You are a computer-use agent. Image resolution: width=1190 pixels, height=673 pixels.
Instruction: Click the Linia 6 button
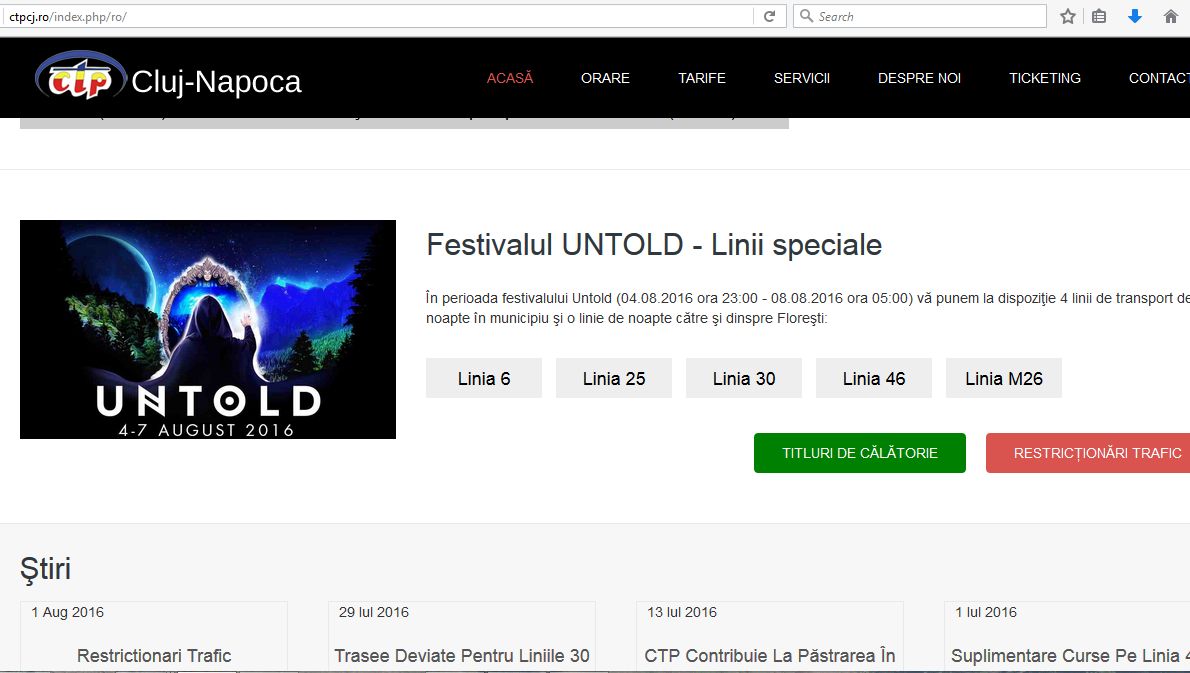click(x=483, y=378)
